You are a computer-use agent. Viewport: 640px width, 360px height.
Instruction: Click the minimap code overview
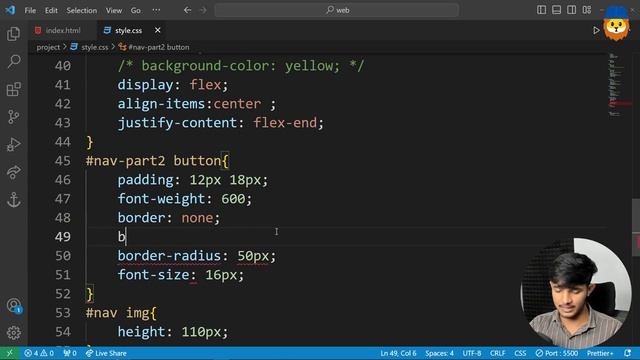[x=620, y=86]
